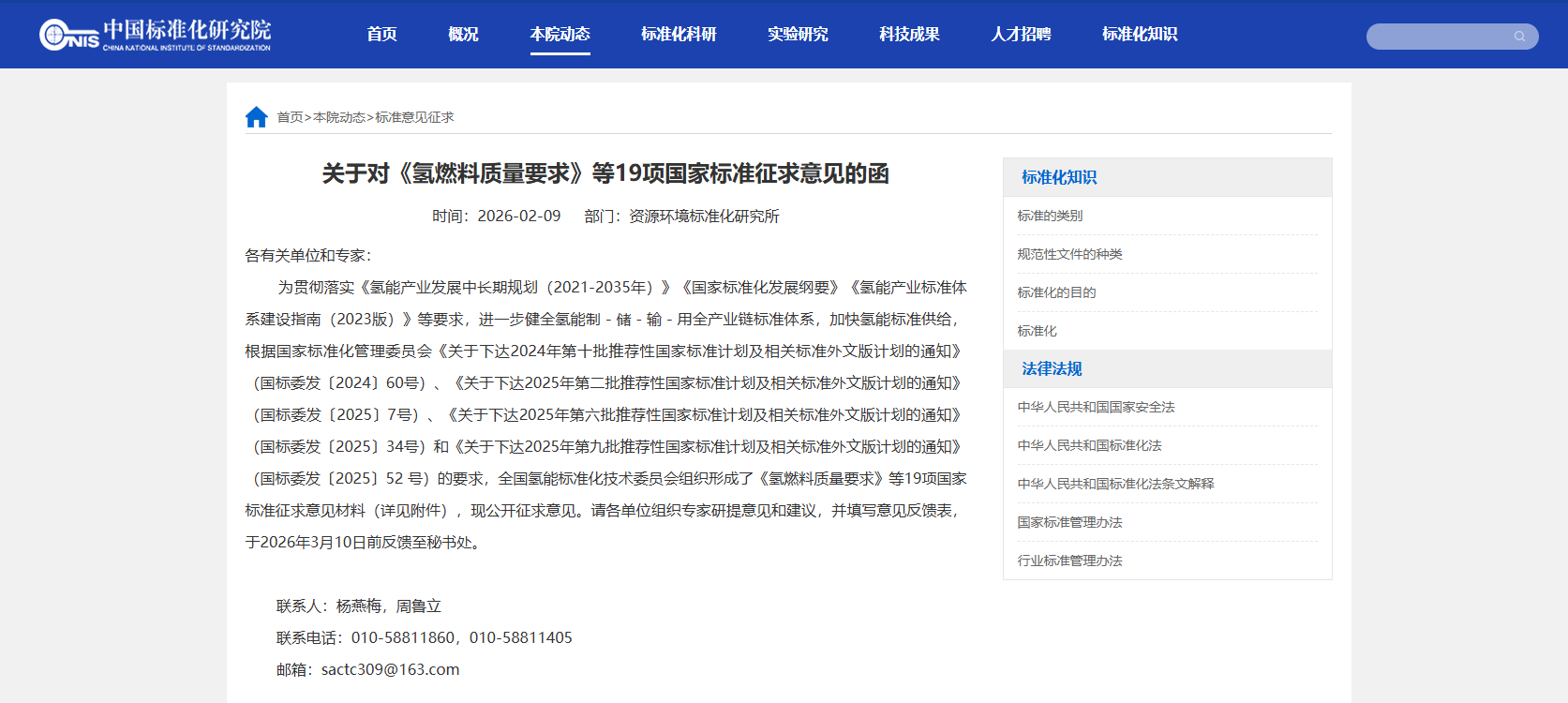Click the department 资源环境标准化研究所
Screen dimensions: 1568x703
704,217
